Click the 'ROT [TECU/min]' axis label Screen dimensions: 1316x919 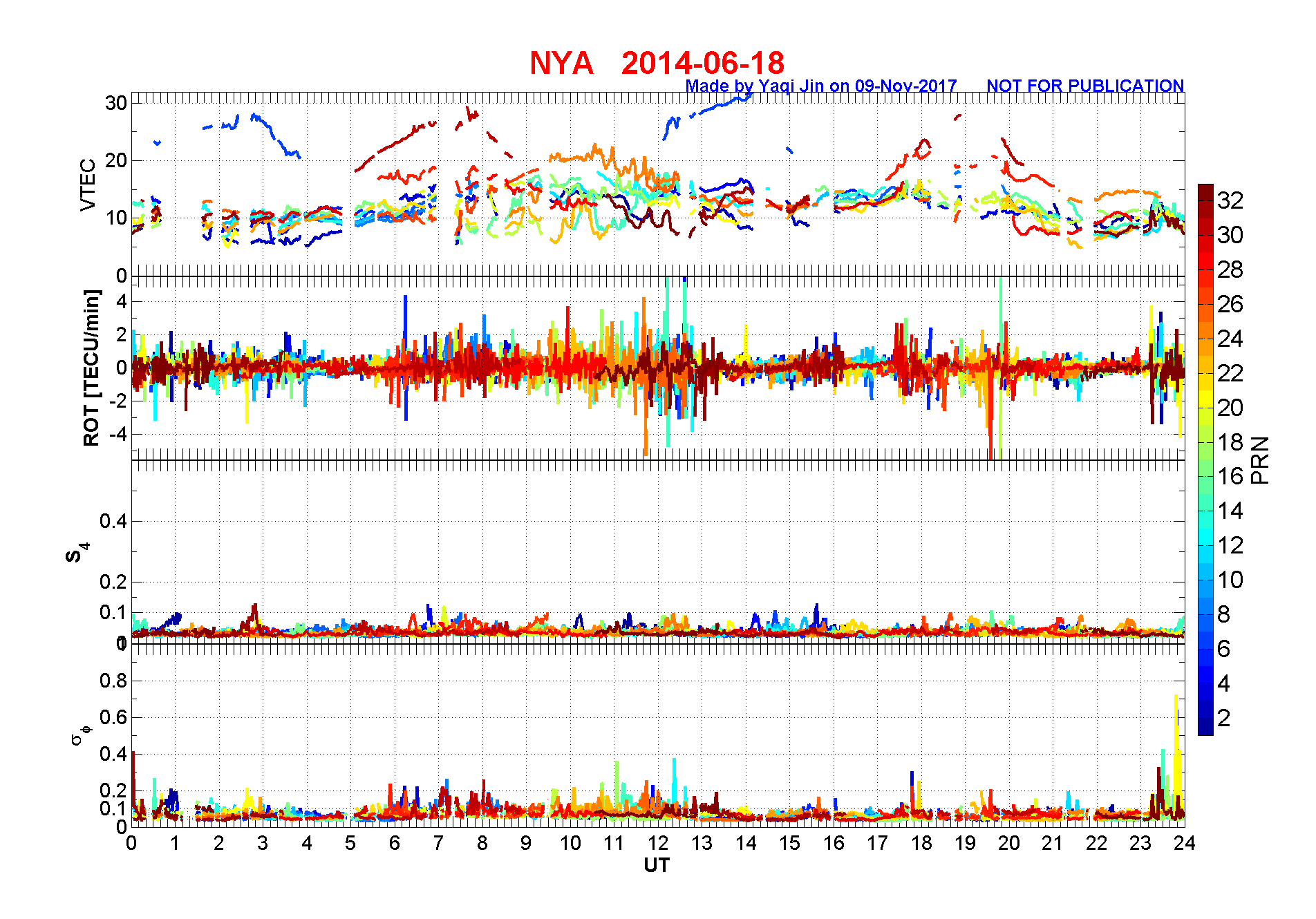click(91, 368)
